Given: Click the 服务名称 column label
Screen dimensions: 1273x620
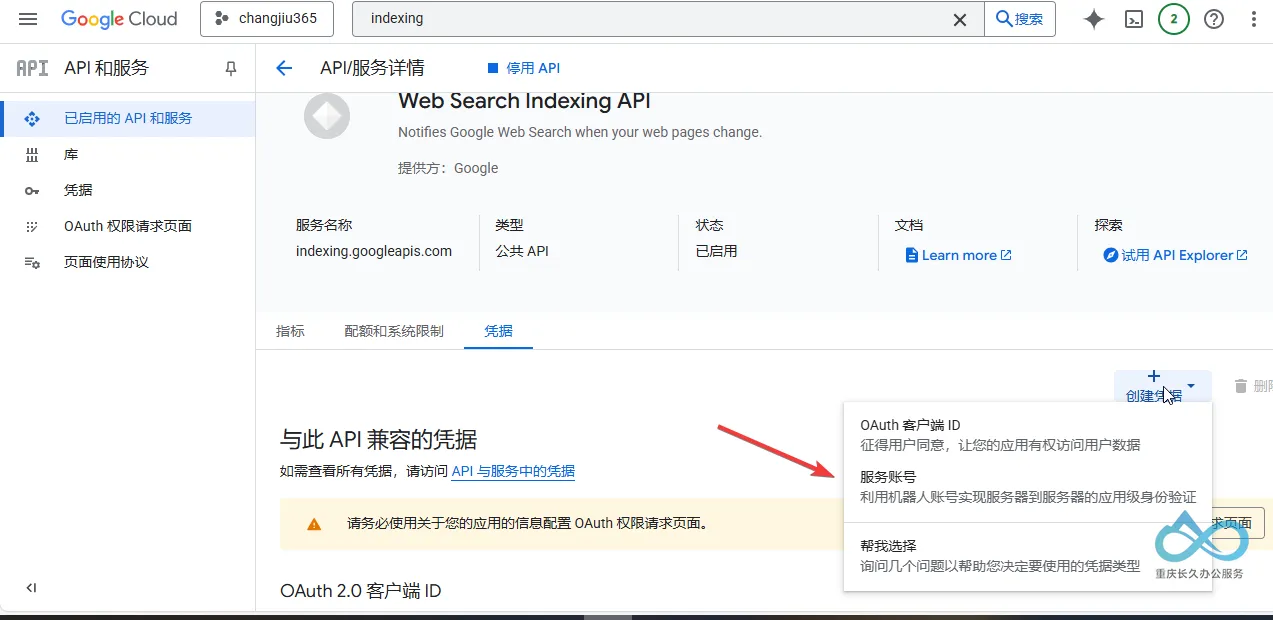Looking at the screenshot, I should 324,225.
